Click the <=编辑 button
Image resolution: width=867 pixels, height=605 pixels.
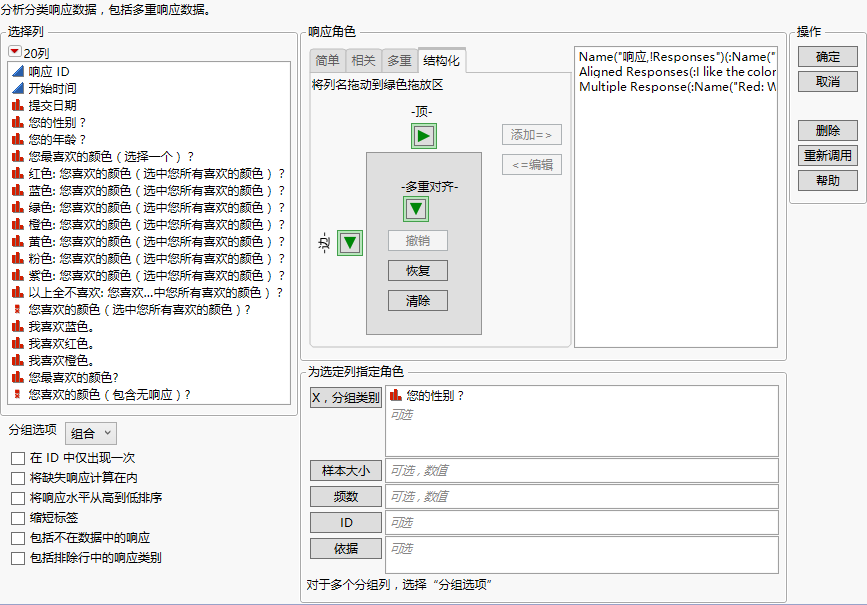coord(531,164)
